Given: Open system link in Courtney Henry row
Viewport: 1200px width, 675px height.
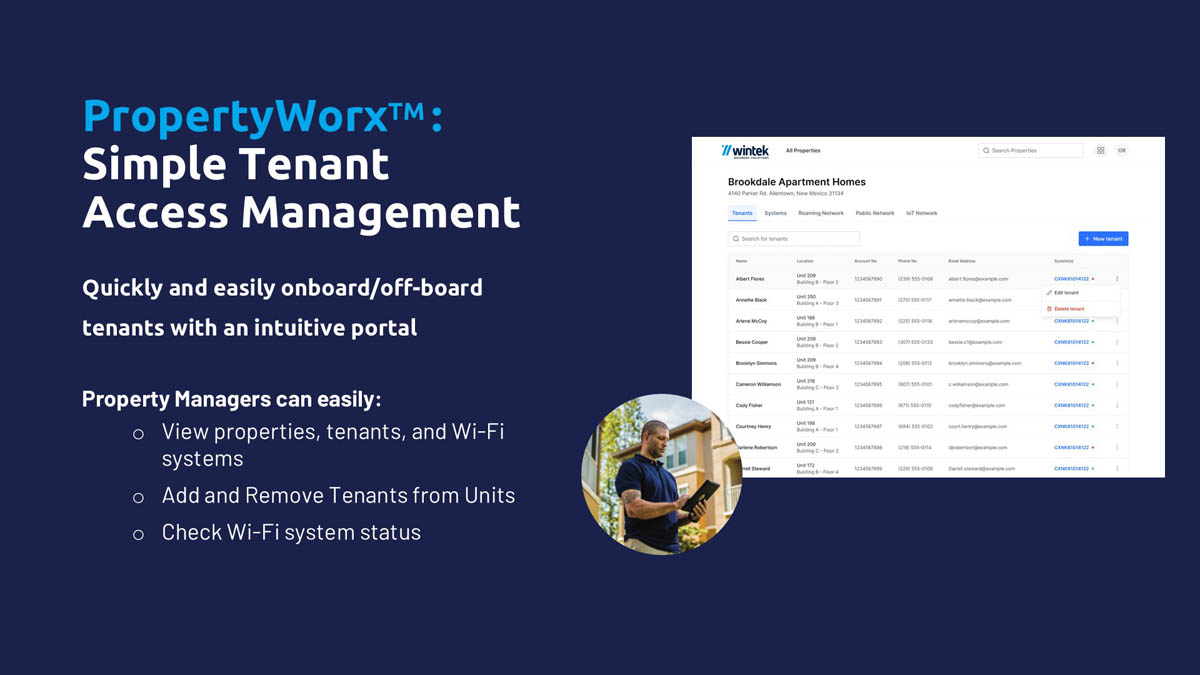Looking at the screenshot, I should [1071, 426].
